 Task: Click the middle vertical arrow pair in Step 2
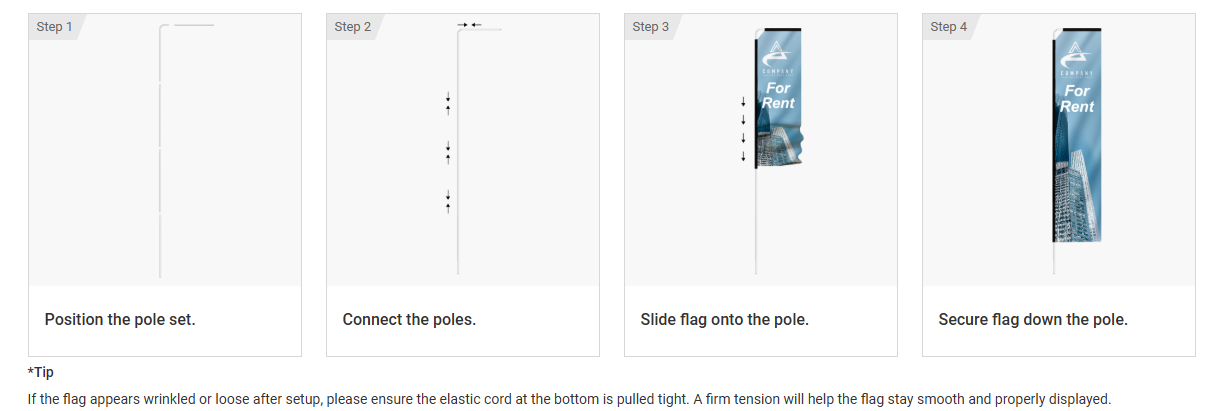448,152
